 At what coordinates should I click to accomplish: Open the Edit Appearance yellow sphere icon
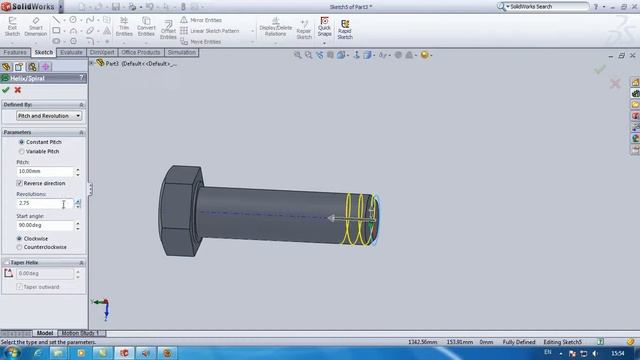(424, 55)
